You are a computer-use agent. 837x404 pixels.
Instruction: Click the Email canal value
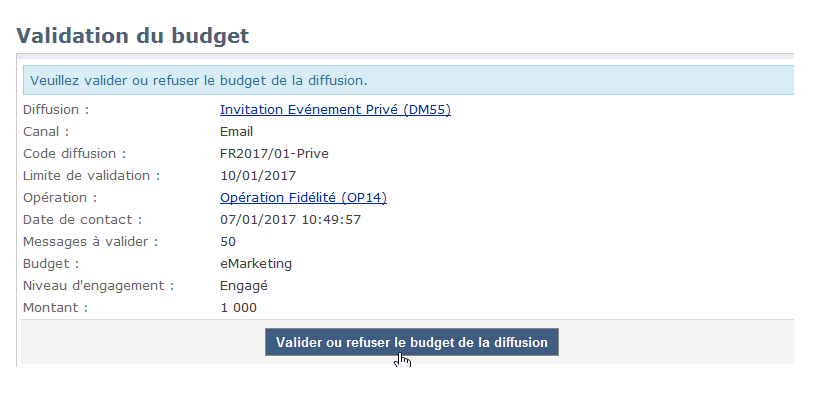click(x=236, y=131)
